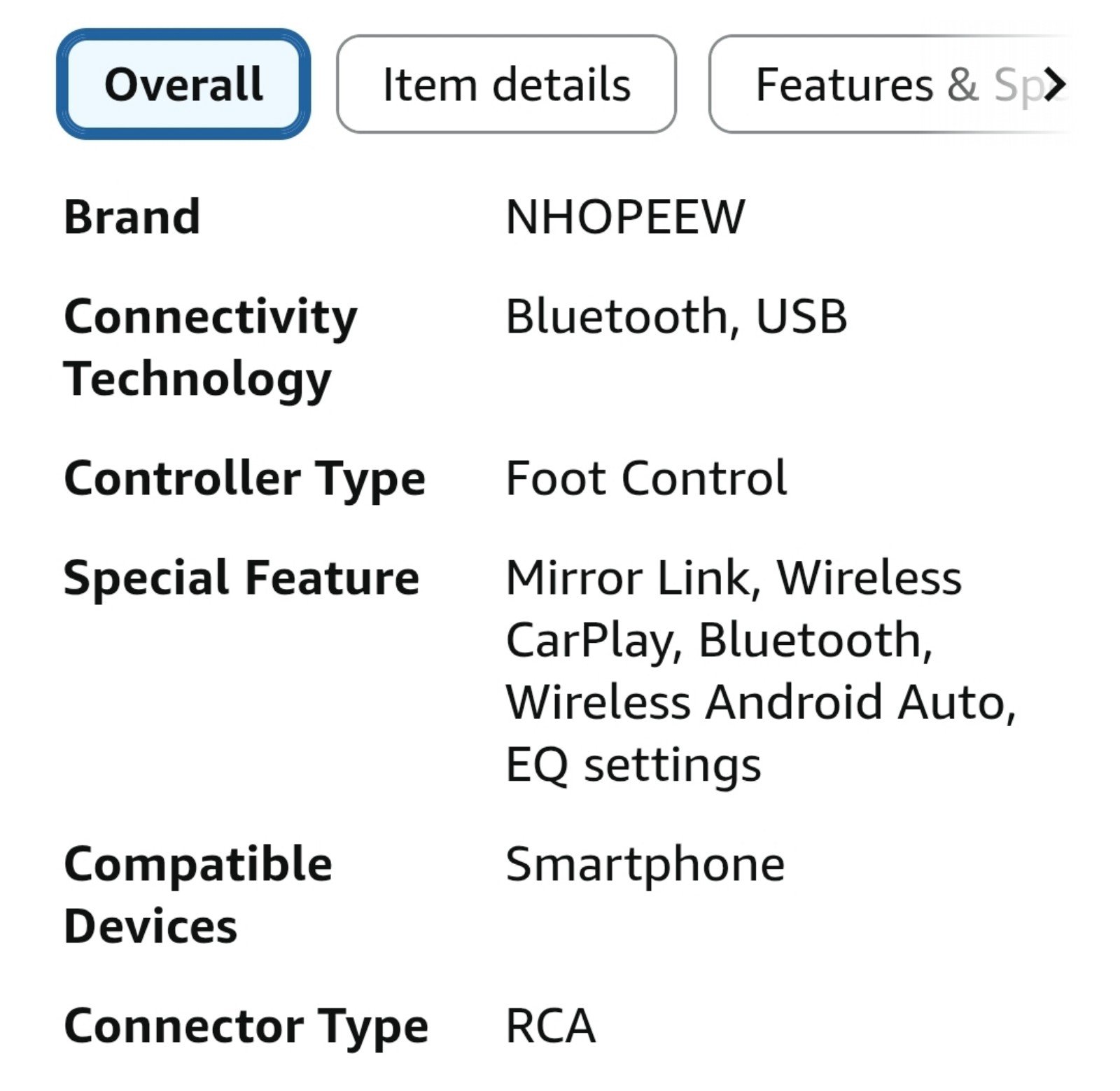The width and height of the screenshot is (1120, 1091).
Task: Switch to Features & Specs tab
Action: 889,84
